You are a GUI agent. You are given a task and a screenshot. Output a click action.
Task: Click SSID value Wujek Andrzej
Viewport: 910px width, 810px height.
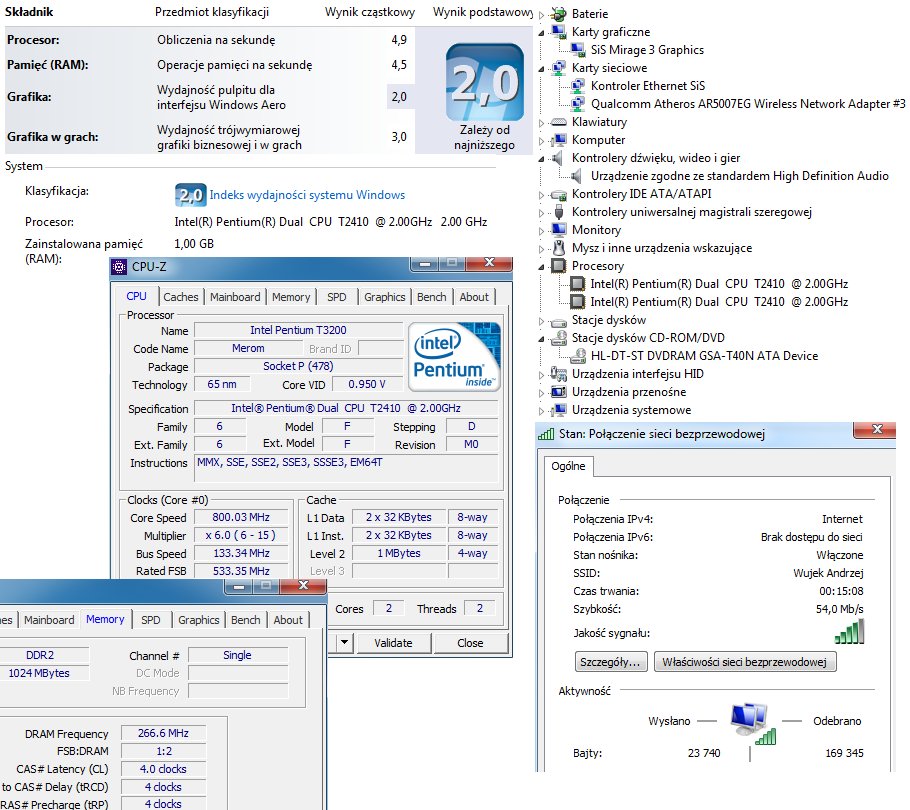(828, 573)
